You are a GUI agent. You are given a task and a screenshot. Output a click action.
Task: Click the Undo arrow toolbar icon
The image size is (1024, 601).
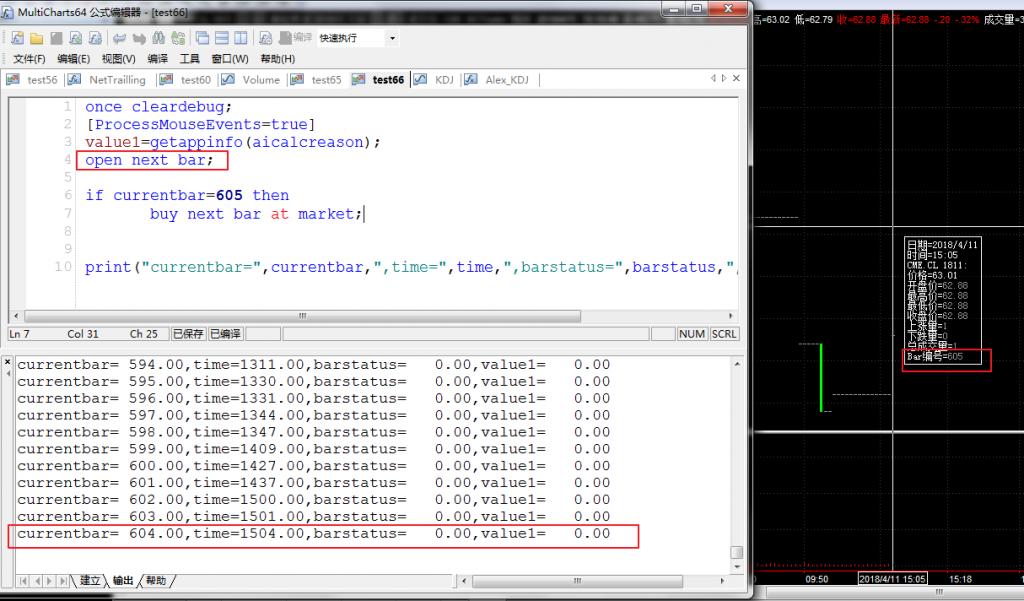(x=120, y=38)
